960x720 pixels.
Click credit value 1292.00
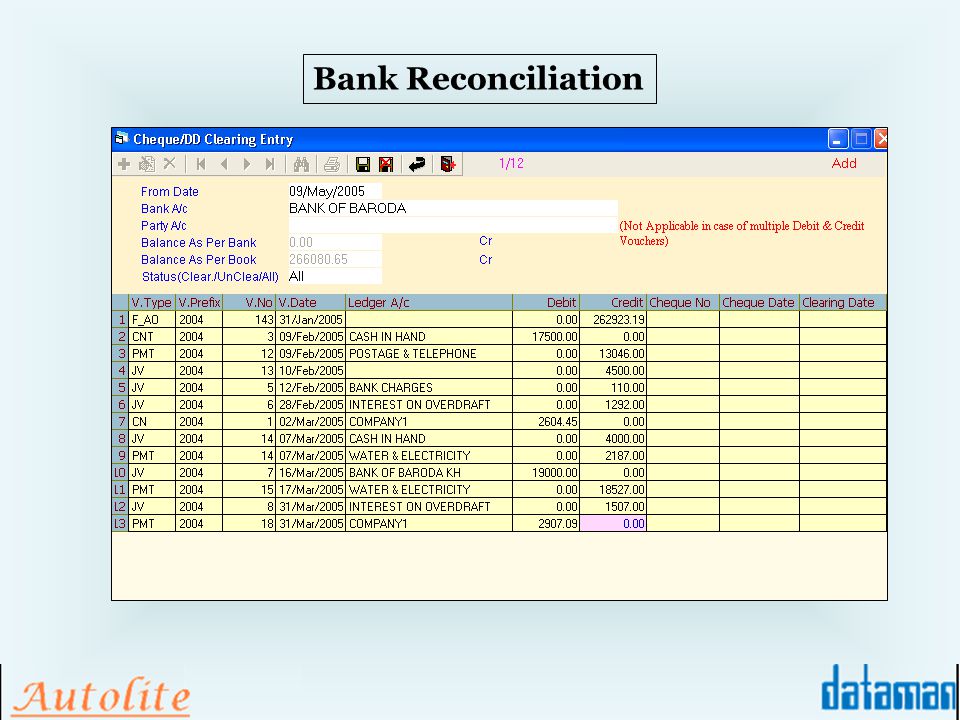pos(613,405)
